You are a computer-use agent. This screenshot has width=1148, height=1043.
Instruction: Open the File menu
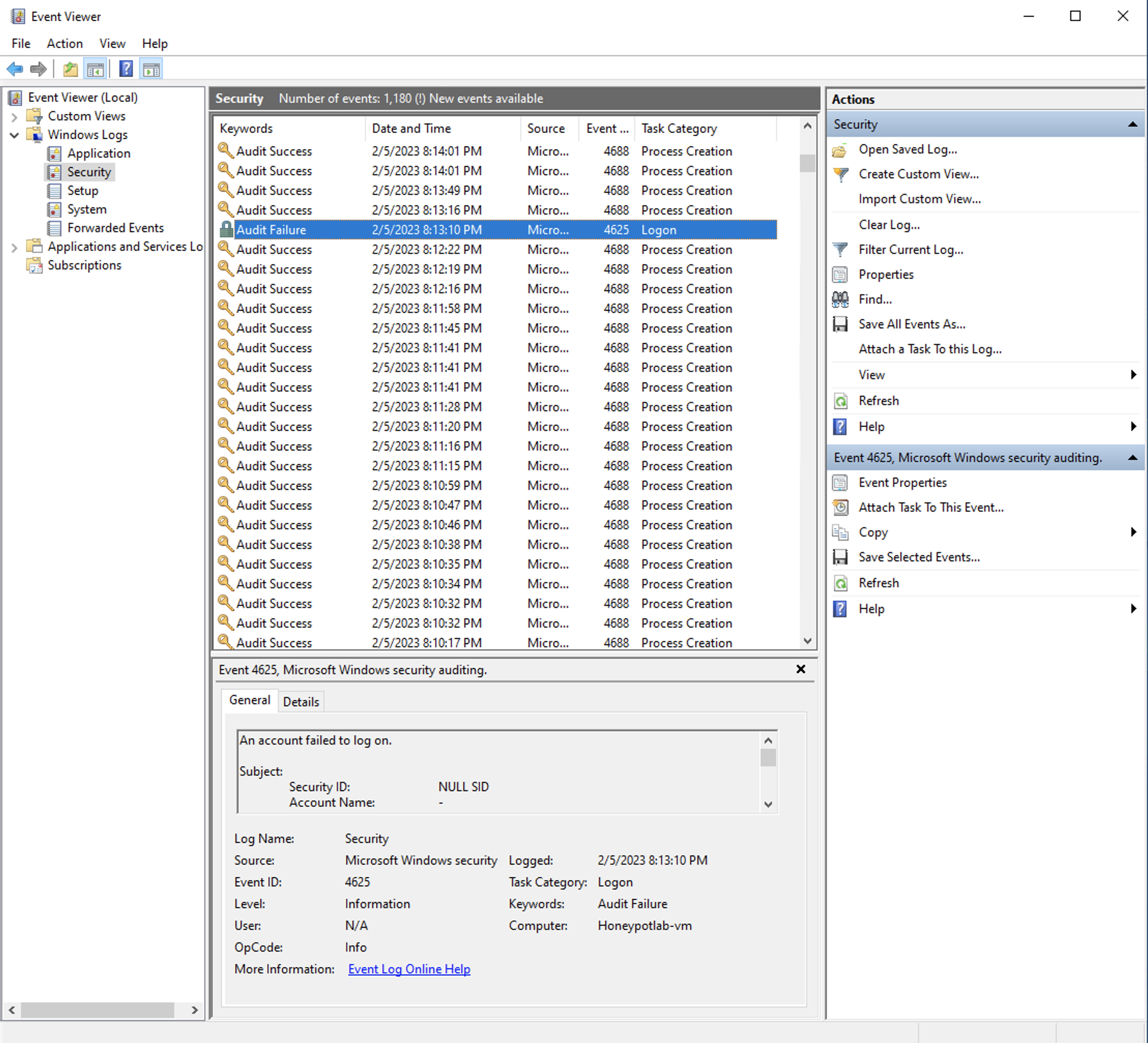point(21,44)
